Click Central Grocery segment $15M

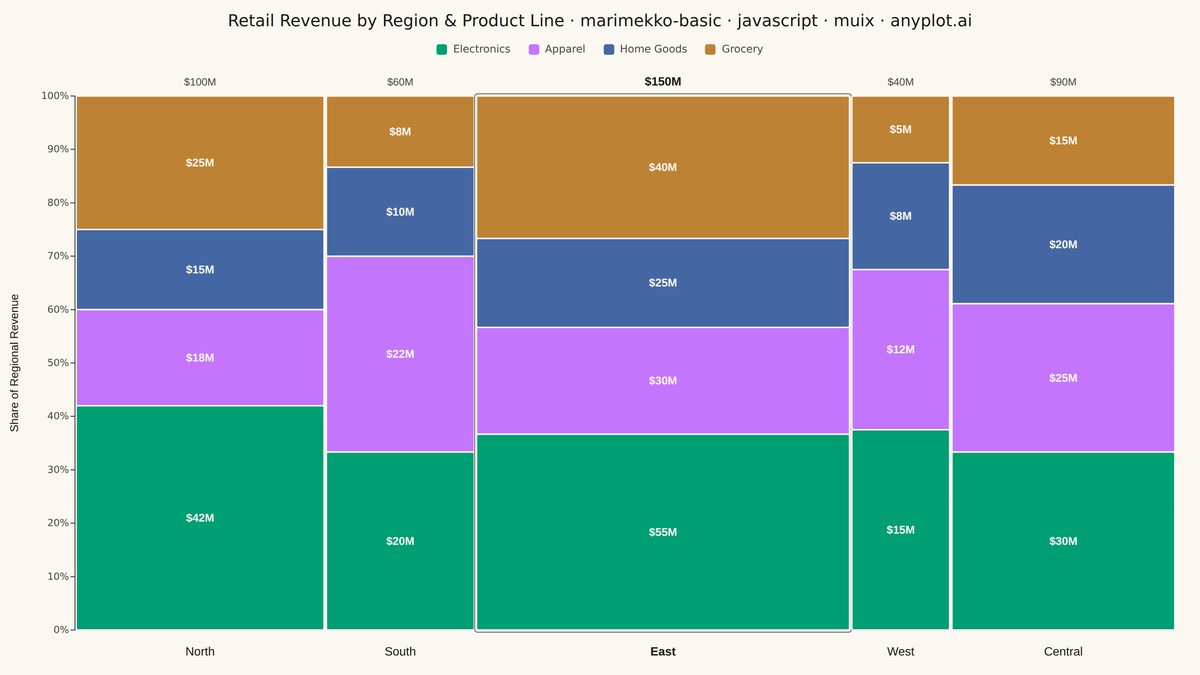tap(1063, 141)
